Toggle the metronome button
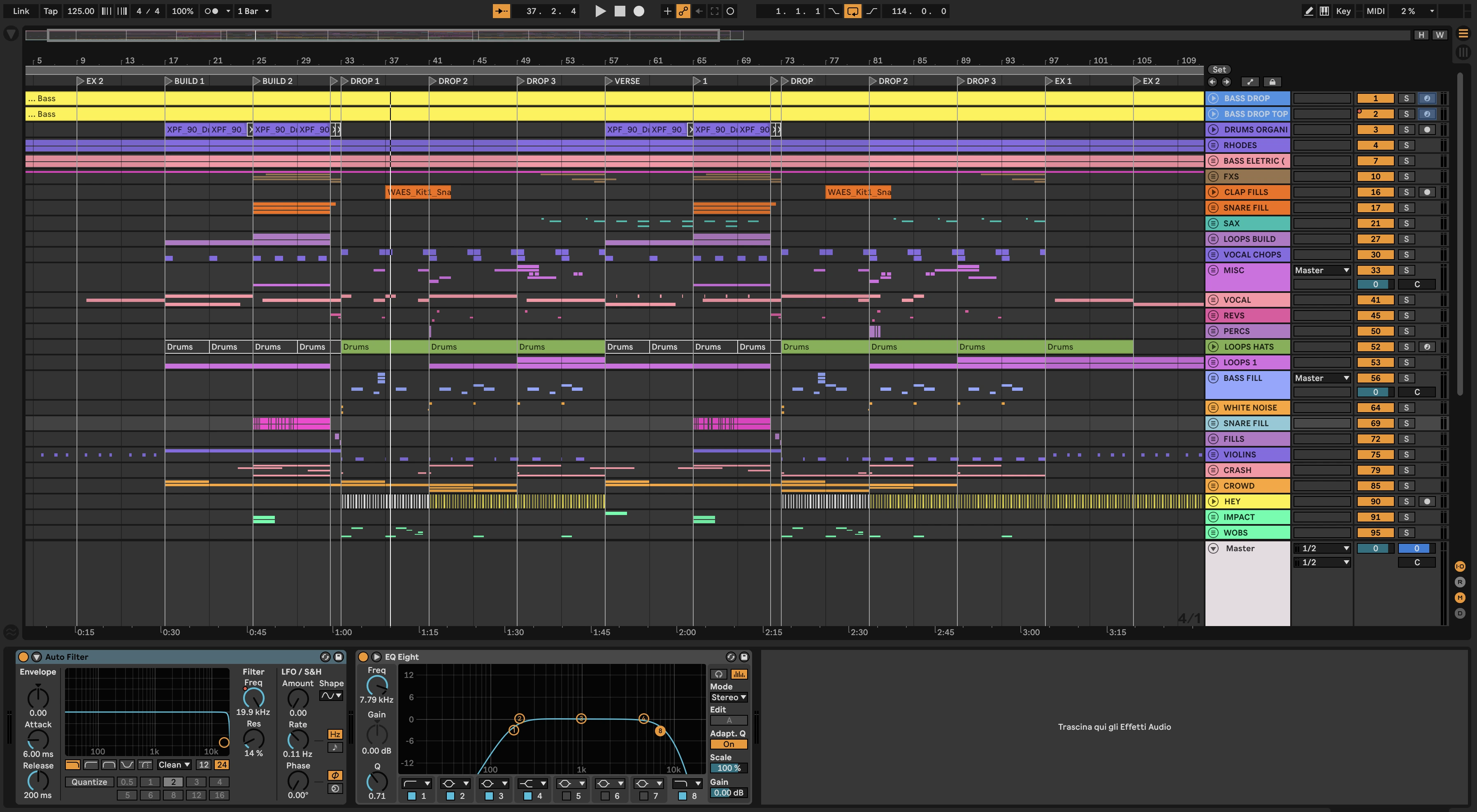The height and width of the screenshot is (812, 1477). pos(211,11)
